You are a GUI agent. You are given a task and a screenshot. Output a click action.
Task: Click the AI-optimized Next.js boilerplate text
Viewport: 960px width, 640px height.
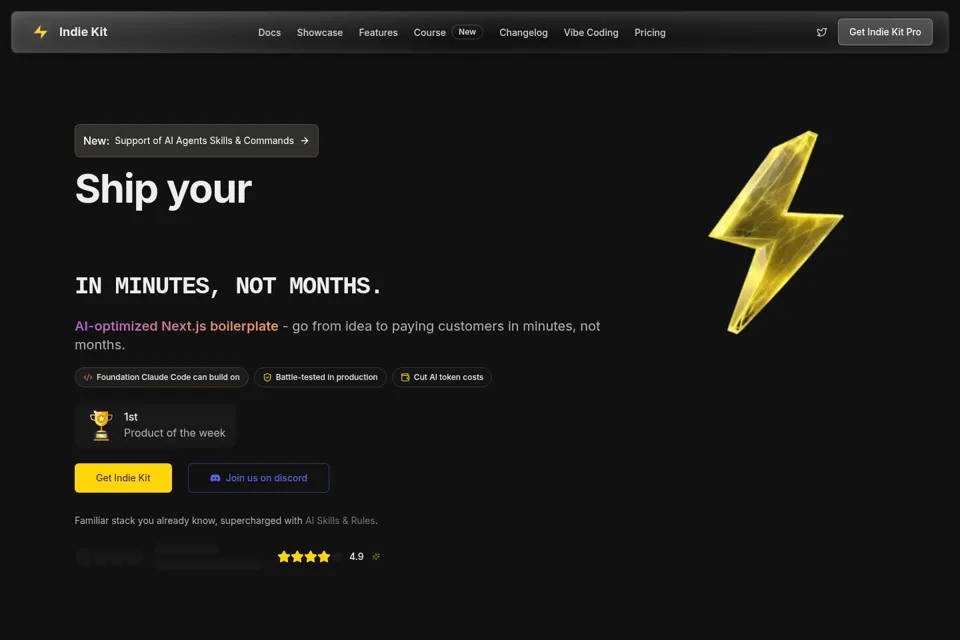click(x=176, y=326)
